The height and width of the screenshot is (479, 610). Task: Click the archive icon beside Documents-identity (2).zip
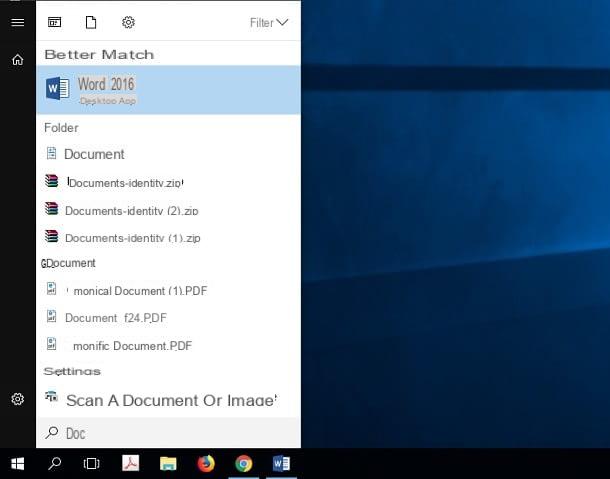51,209
